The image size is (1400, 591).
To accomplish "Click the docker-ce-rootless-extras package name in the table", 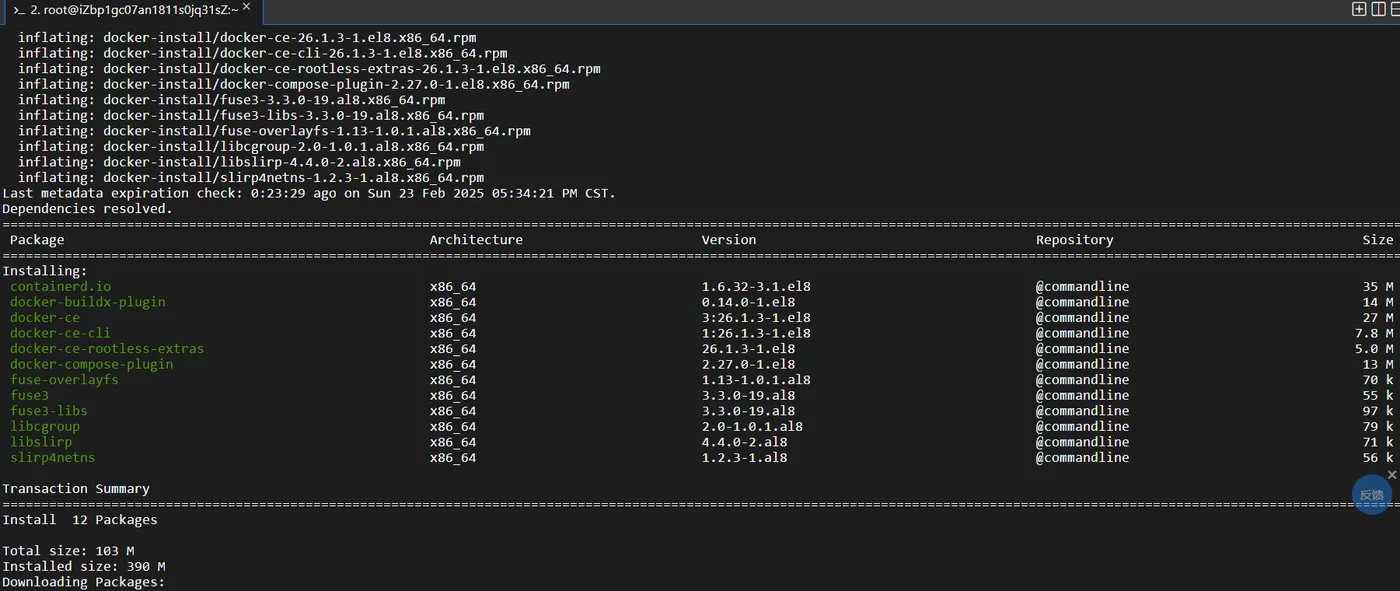I will [107, 349].
